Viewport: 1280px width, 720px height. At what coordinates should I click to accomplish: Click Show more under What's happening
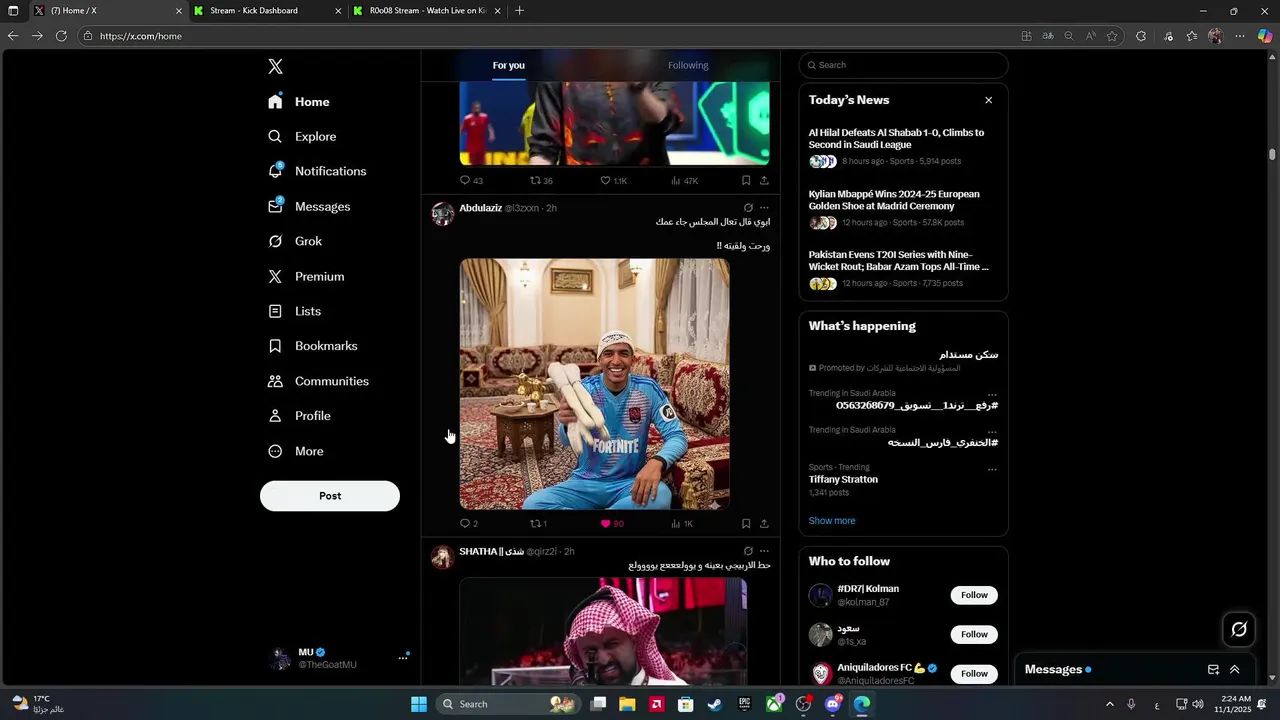click(832, 521)
